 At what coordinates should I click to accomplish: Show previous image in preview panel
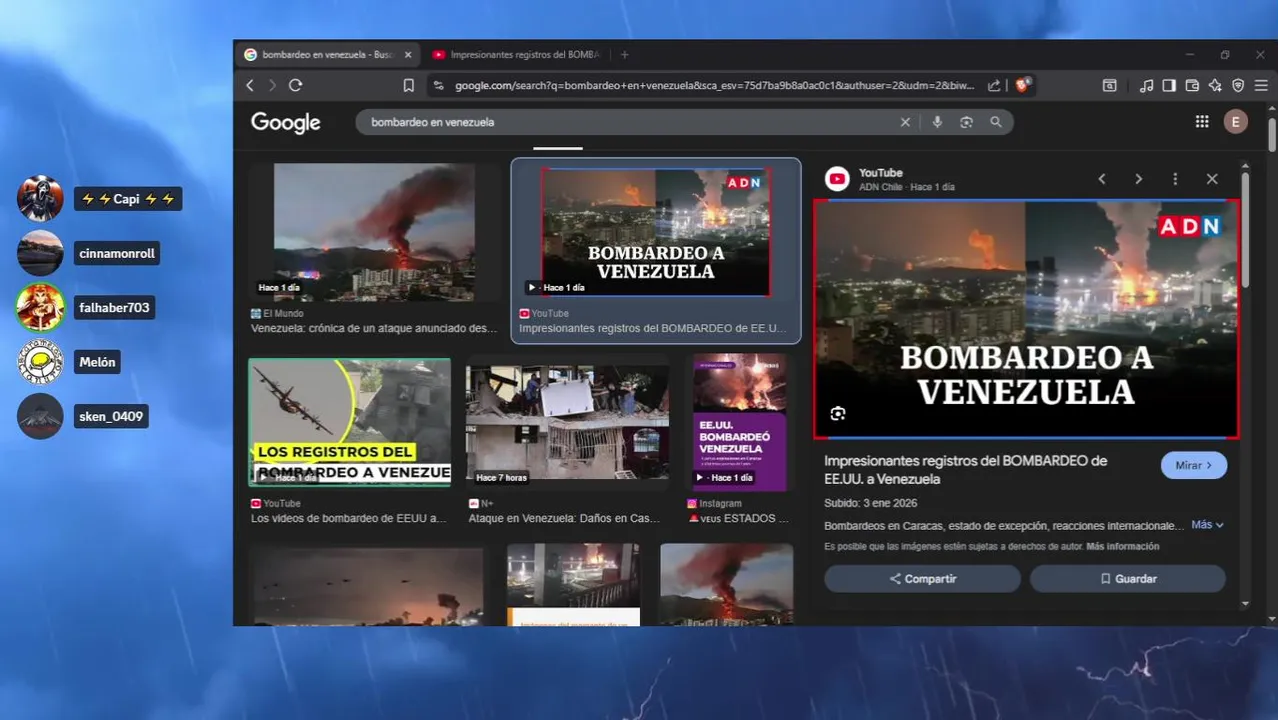click(x=1102, y=179)
